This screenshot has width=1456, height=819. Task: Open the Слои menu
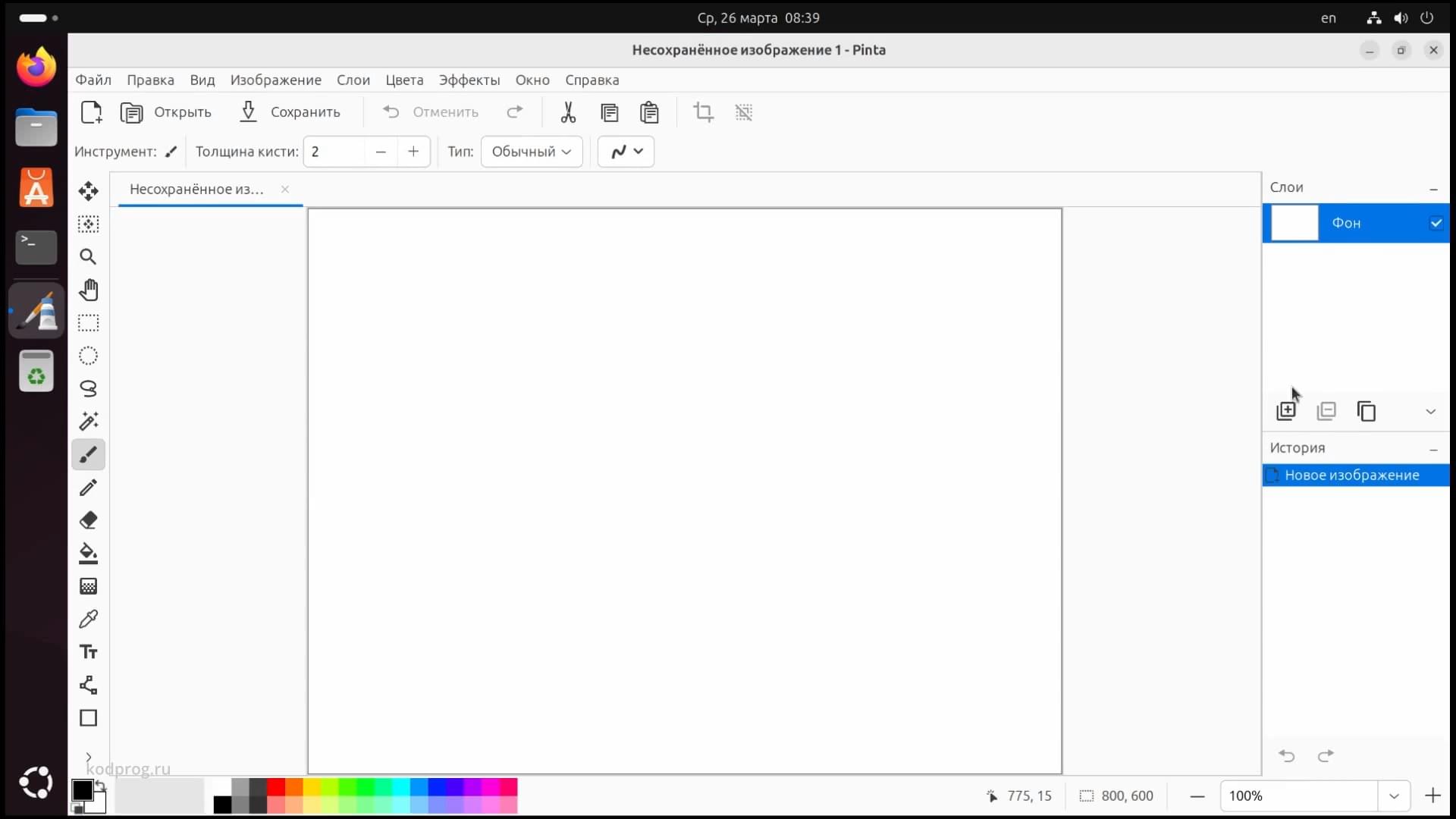353,80
